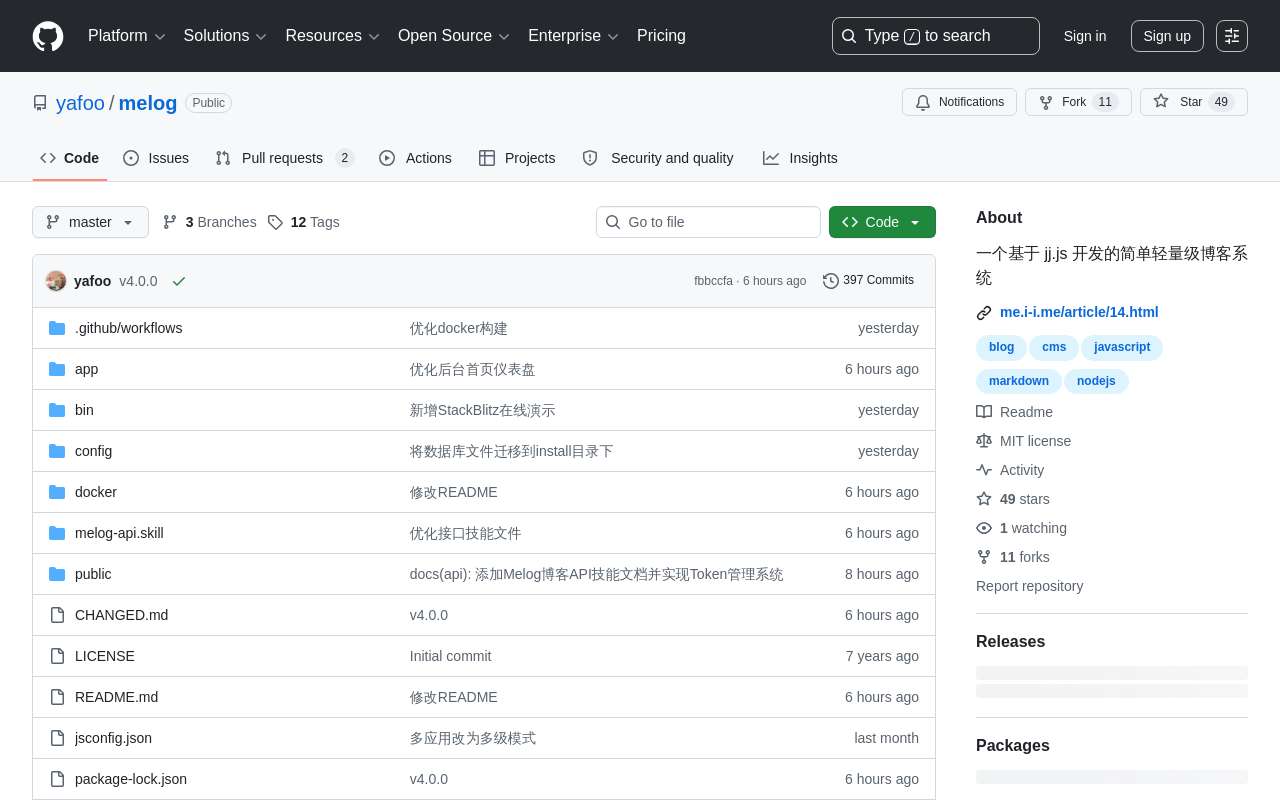Viewport: 1280px width, 800px height.
Task: View the 11 forks link
Action: [x=1013, y=557]
